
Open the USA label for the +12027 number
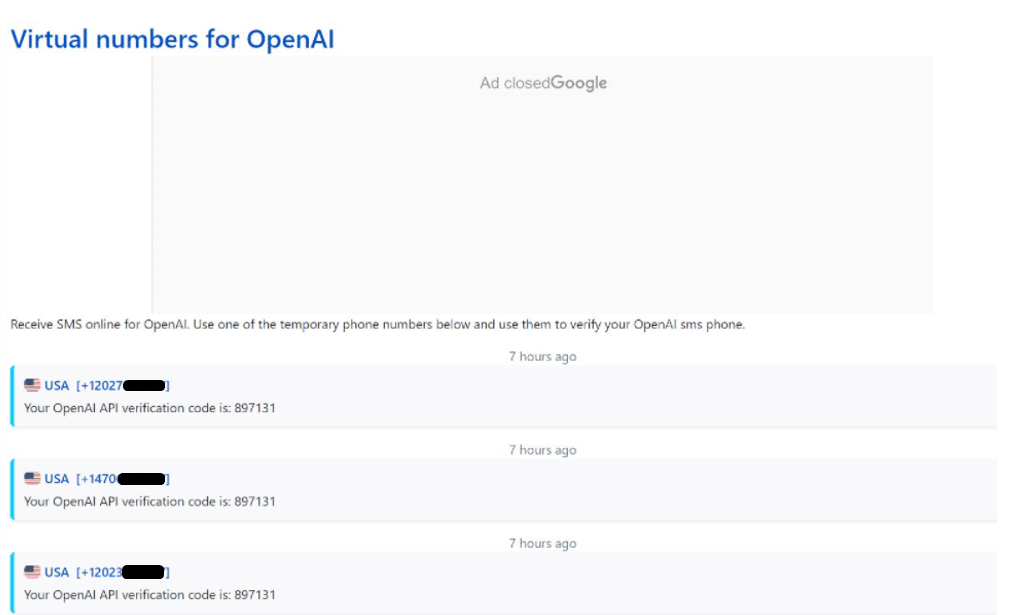[x=57, y=385]
